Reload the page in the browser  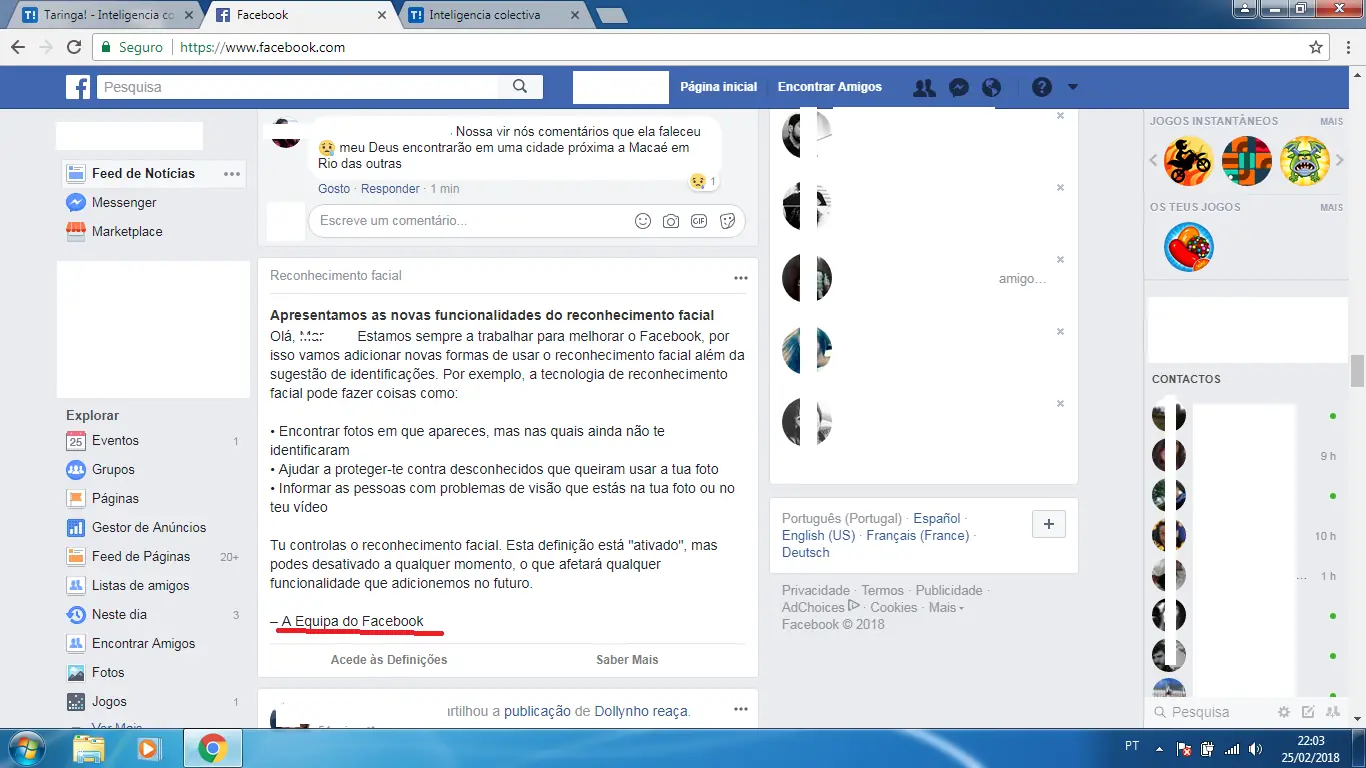point(73,47)
